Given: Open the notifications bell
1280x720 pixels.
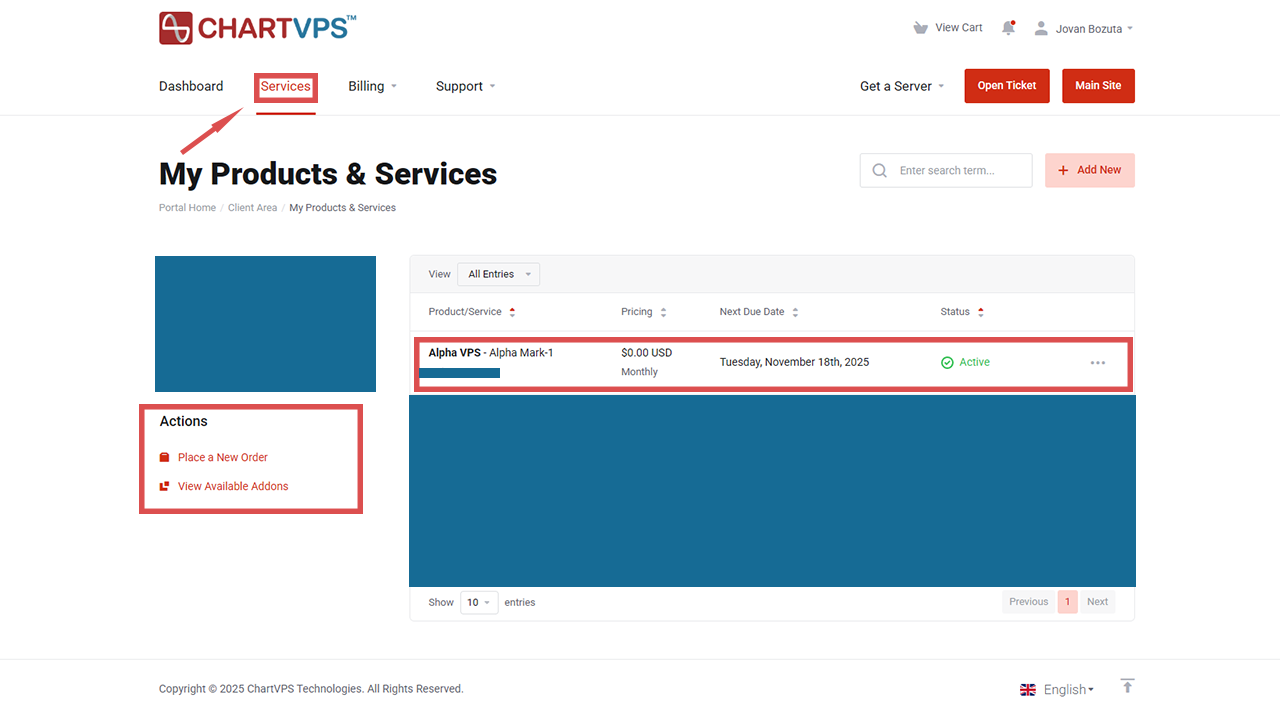Looking at the screenshot, I should click(1008, 28).
